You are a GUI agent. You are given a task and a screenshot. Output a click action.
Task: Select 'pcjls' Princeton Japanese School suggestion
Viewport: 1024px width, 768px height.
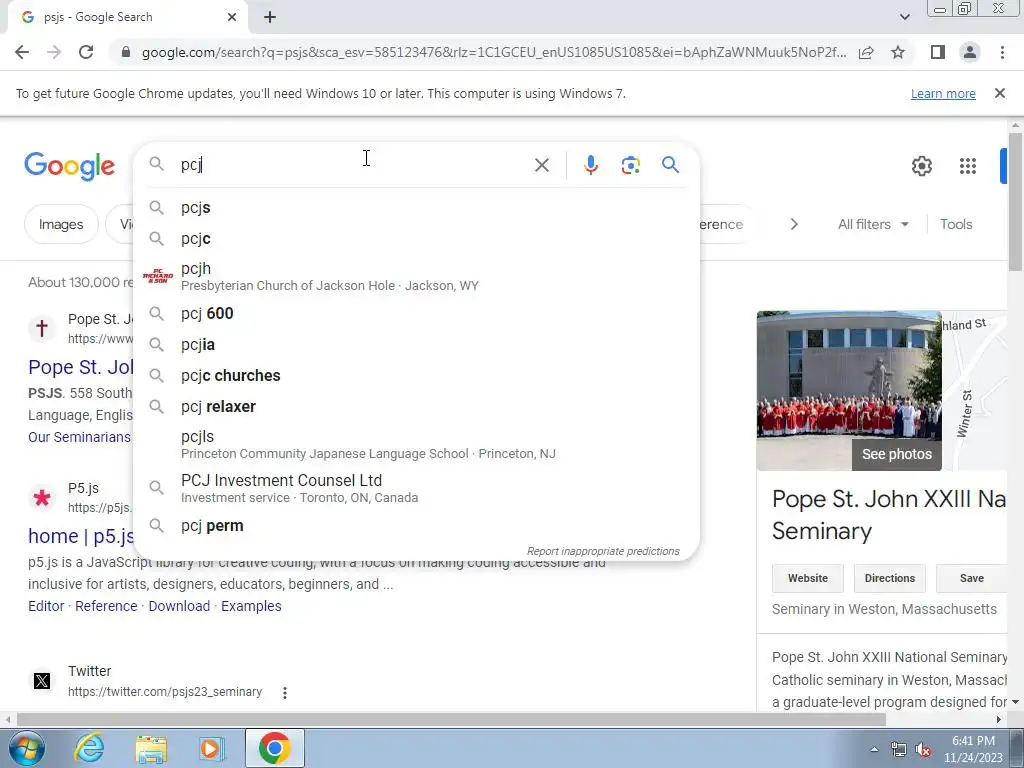pyautogui.click(x=416, y=444)
